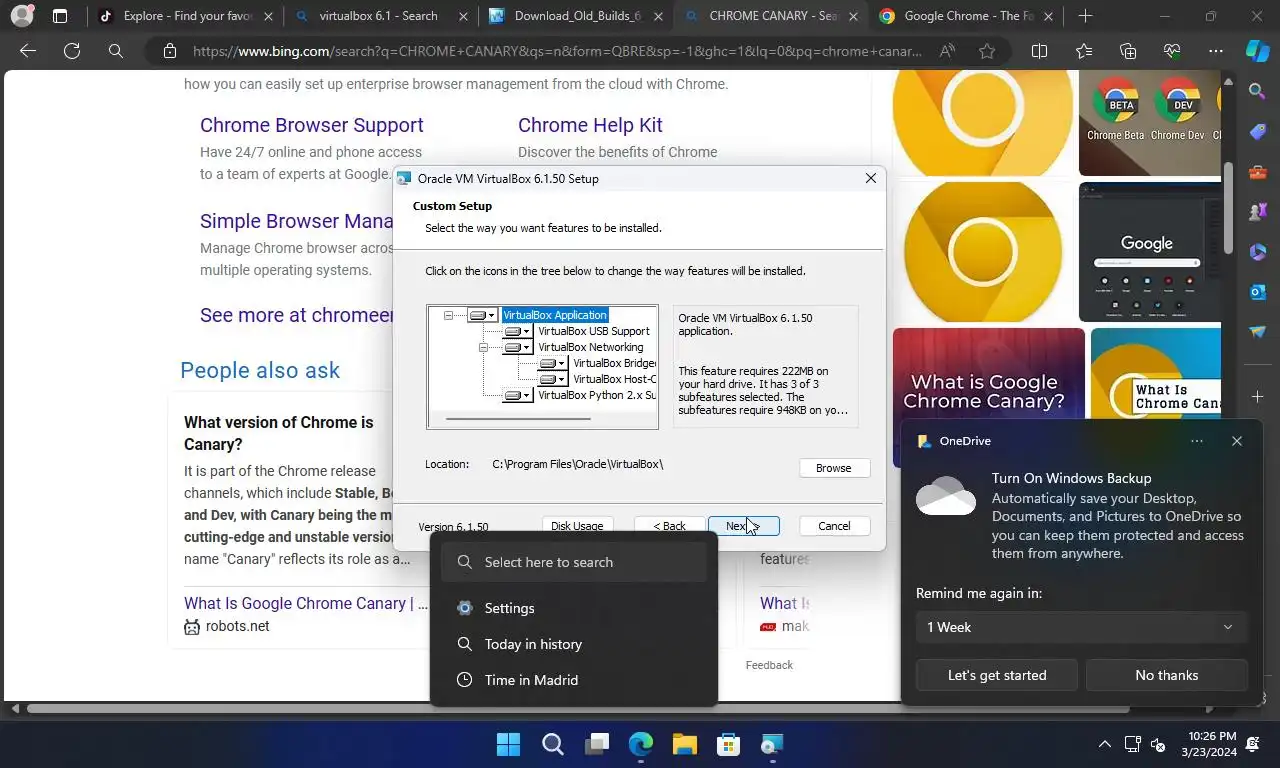Click Let's get started in OneDrive
The height and width of the screenshot is (768, 1280).
997,675
